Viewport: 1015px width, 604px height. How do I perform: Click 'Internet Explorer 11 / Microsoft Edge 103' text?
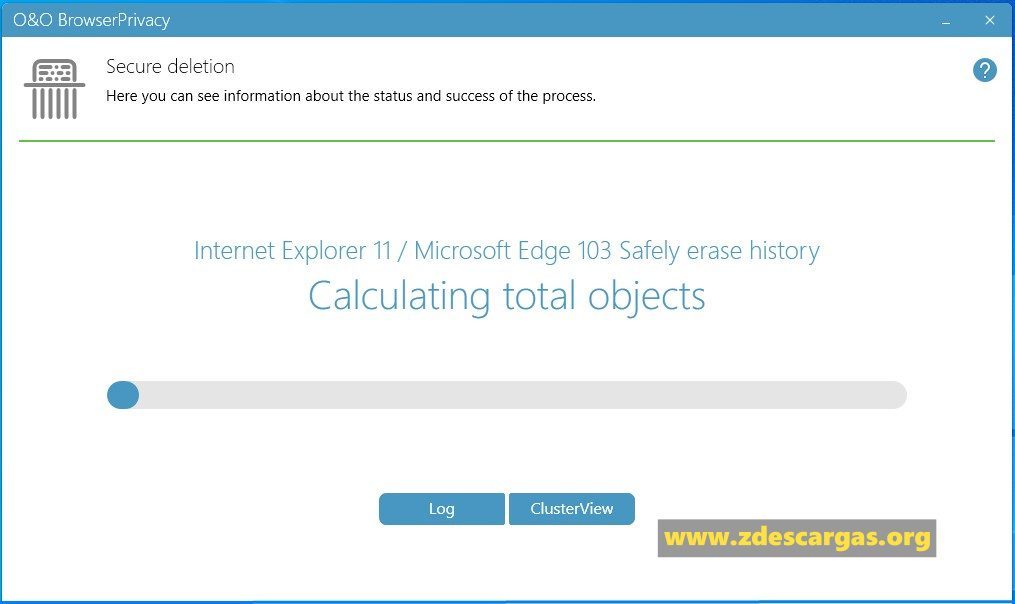click(x=403, y=251)
